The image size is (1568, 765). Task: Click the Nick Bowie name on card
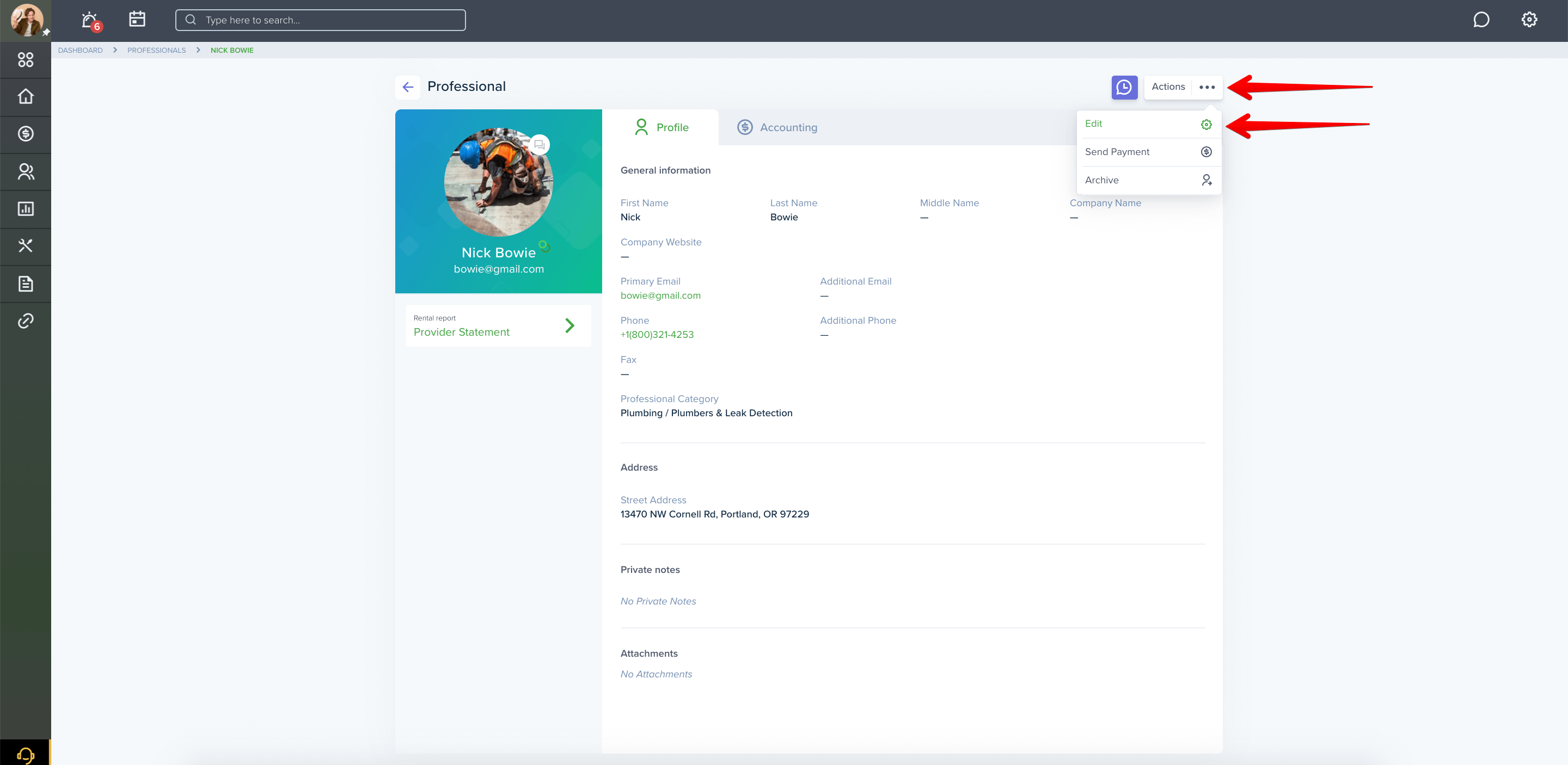499,253
